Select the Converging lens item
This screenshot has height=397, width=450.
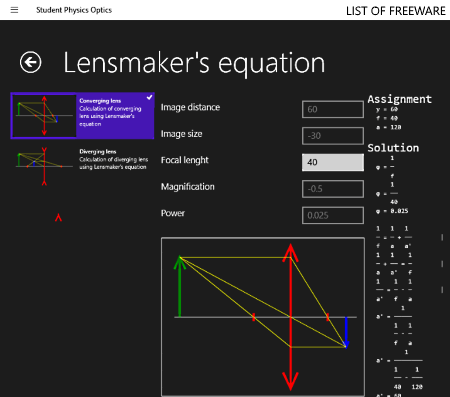[82, 116]
